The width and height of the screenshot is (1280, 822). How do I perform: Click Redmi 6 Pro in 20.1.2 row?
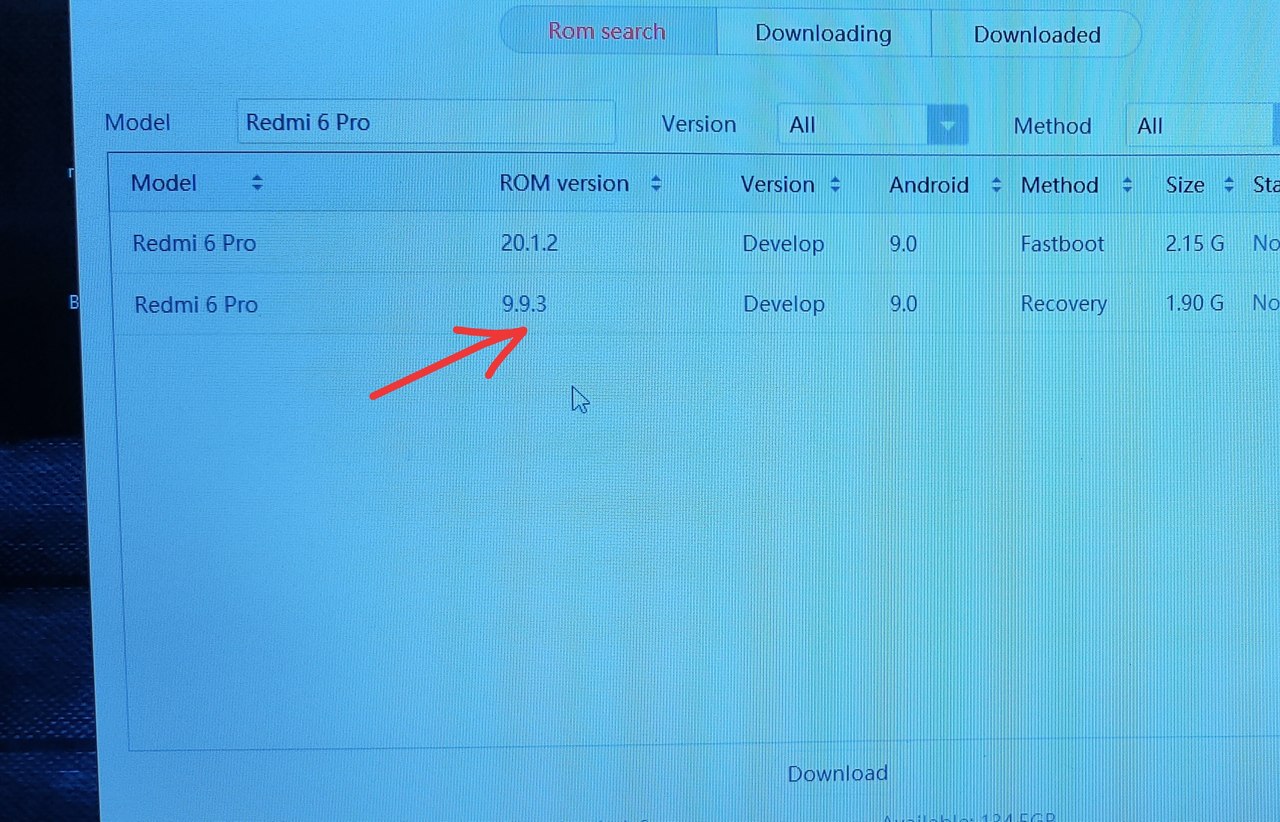[x=194, y=243]
